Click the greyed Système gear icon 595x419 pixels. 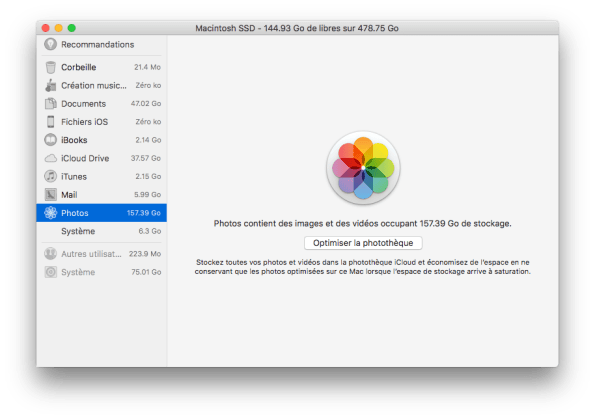coord(50,272)
